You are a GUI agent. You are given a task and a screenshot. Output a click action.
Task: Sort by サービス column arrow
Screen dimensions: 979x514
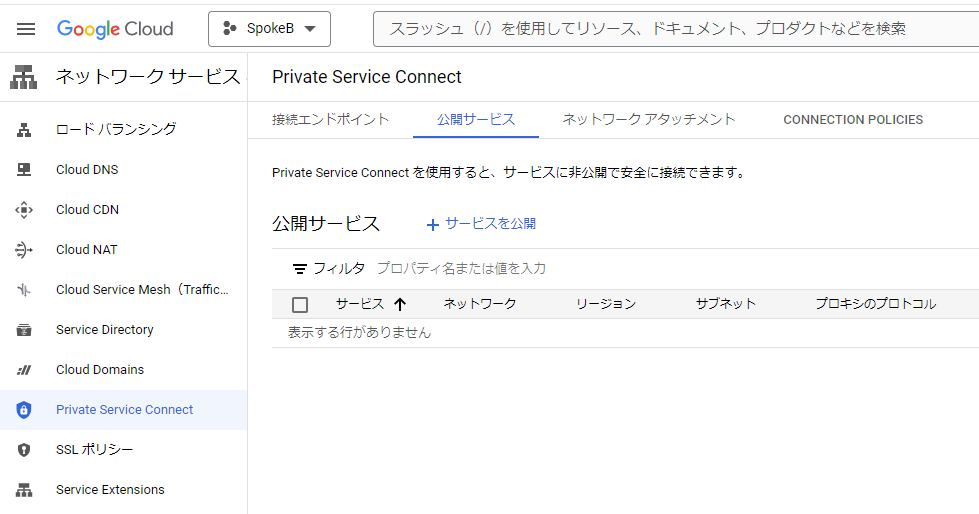[400, 305]
